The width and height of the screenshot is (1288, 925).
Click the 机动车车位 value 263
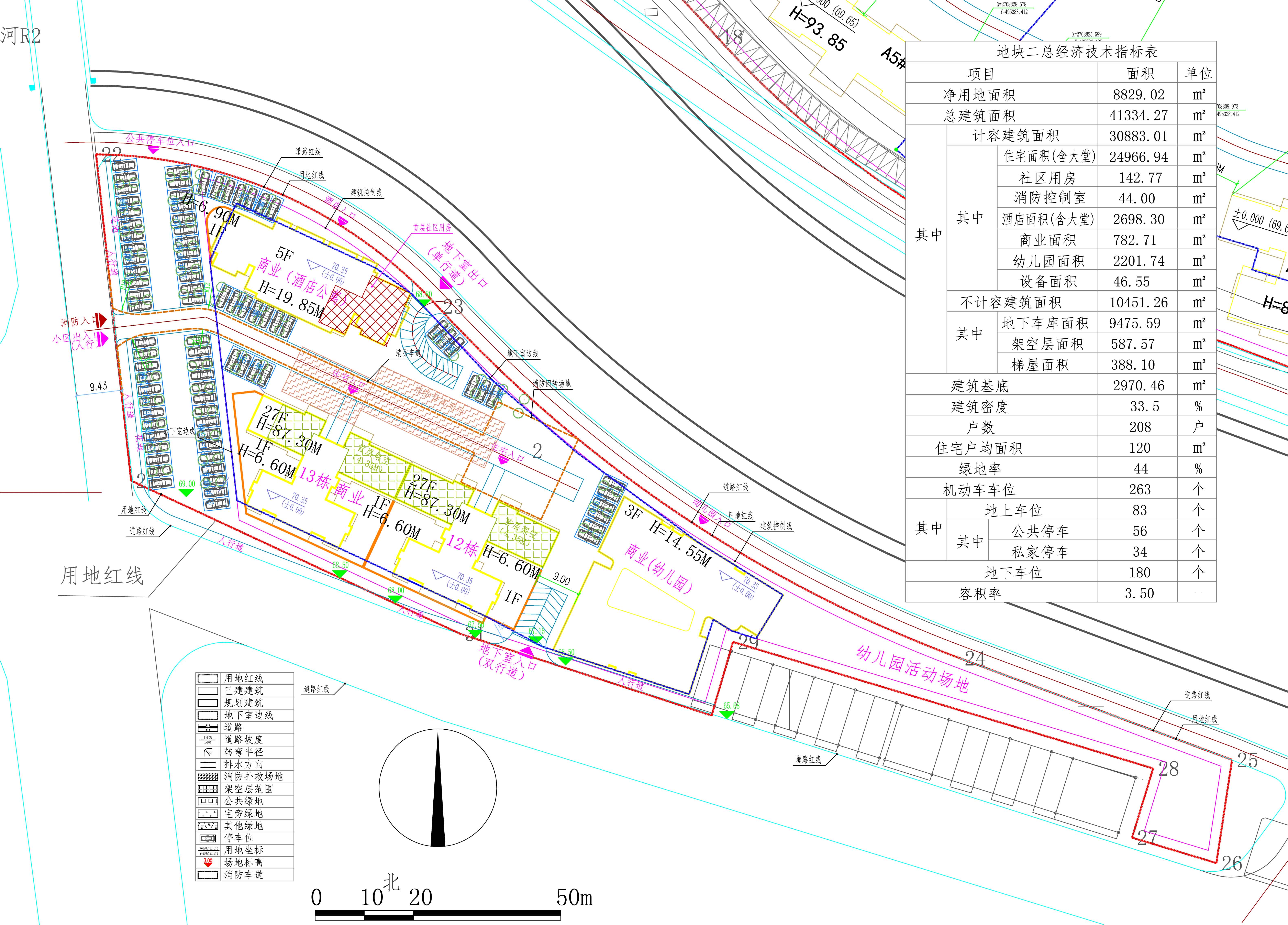(1140, 490)
